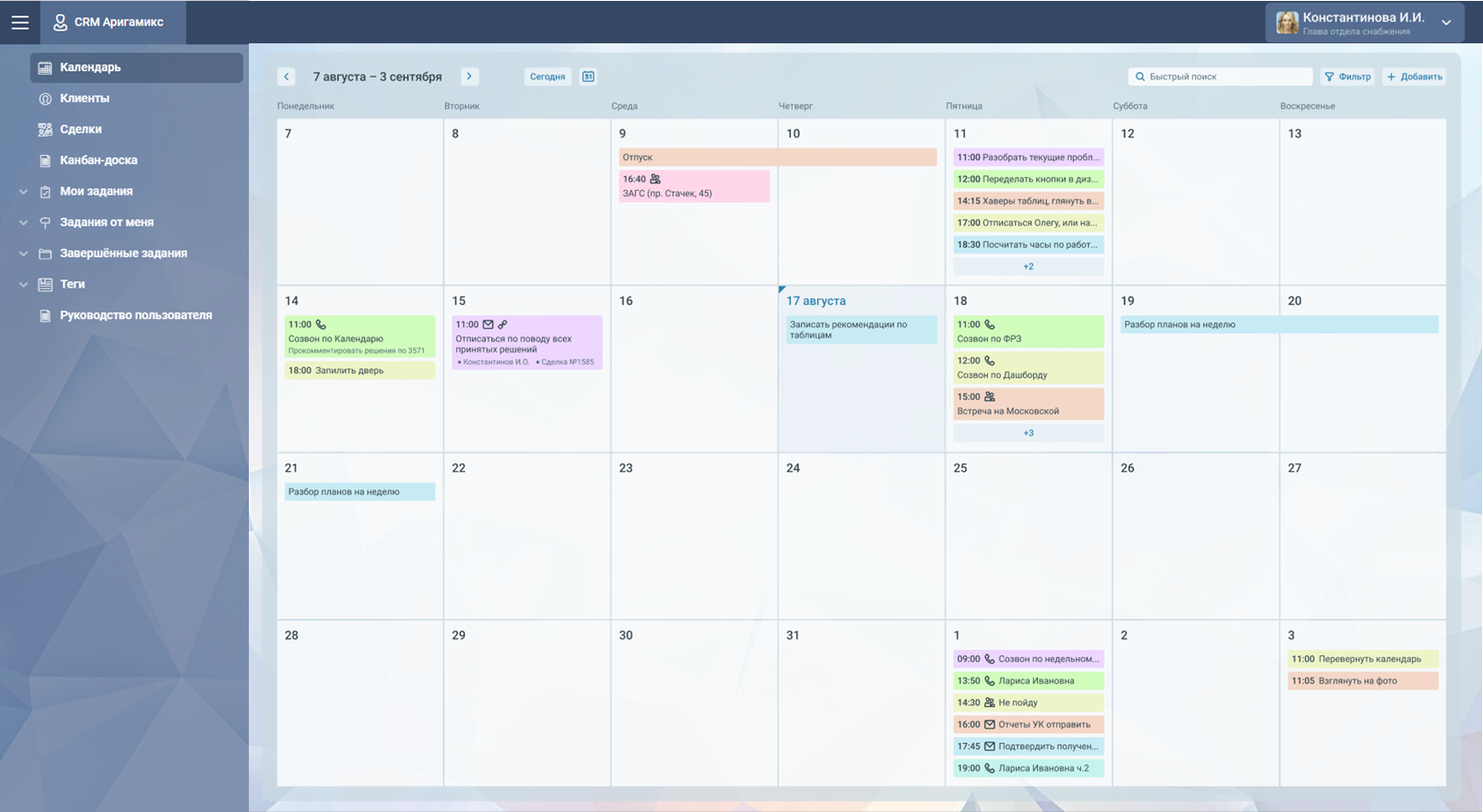This screenshot has width=1483, height=812.
Task: Expand the Завершённые задания section
Action: [24, 253]
